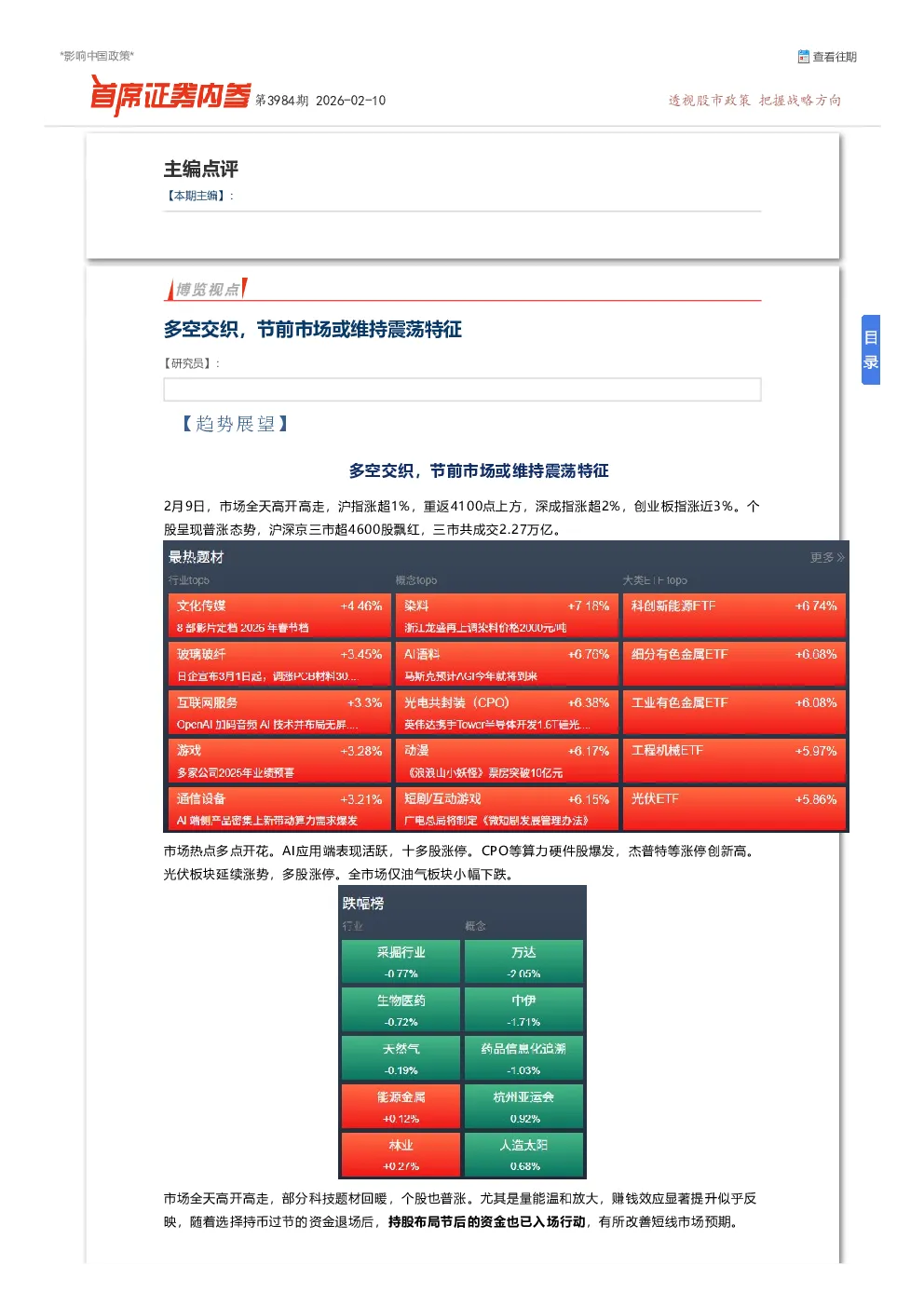Select the 染料 concept tile
The width and height of the screenshot is (924, 1307).
point(507,616)
